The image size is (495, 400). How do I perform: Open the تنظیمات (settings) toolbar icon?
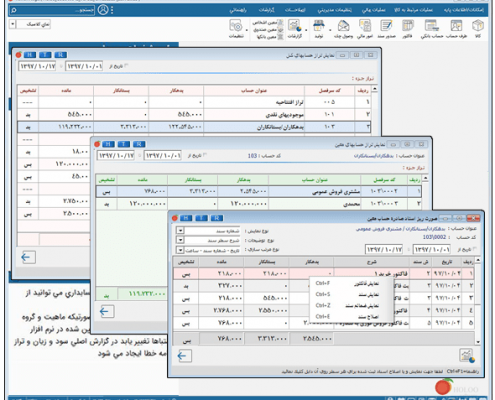(x=236, y=29)
